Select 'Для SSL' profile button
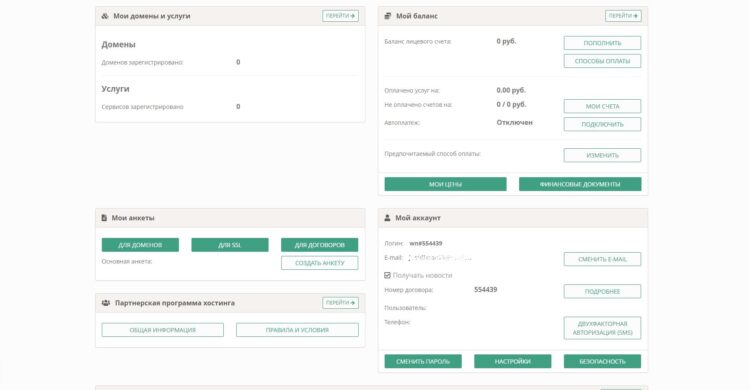The width and height of the screenshot is (750, 390). 230,245
